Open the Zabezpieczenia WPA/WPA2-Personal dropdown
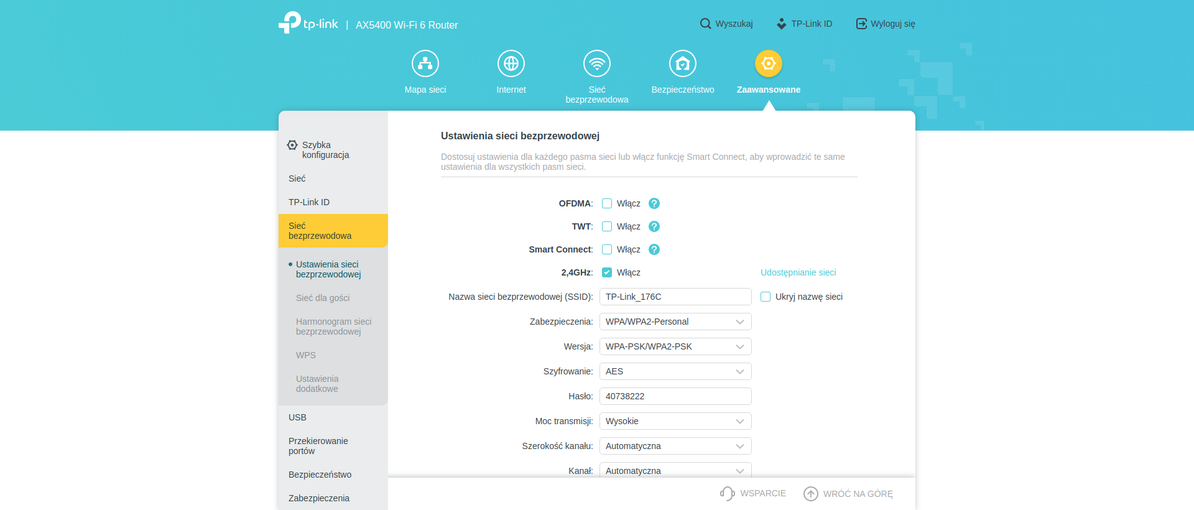Viewport: 1194px width, 510px height. (x=675, y=321)
